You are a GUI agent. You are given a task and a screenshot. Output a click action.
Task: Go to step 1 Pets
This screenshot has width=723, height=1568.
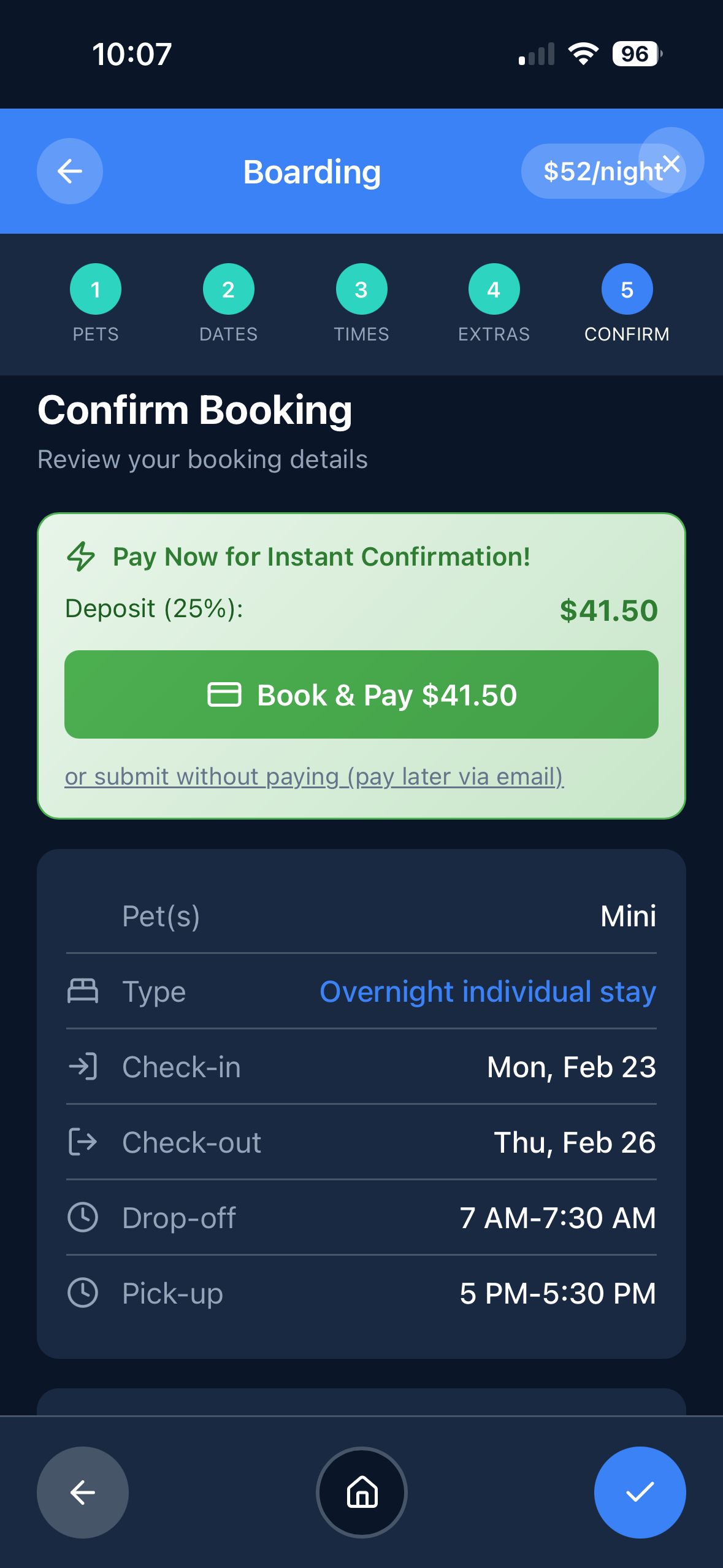(96, 290)
